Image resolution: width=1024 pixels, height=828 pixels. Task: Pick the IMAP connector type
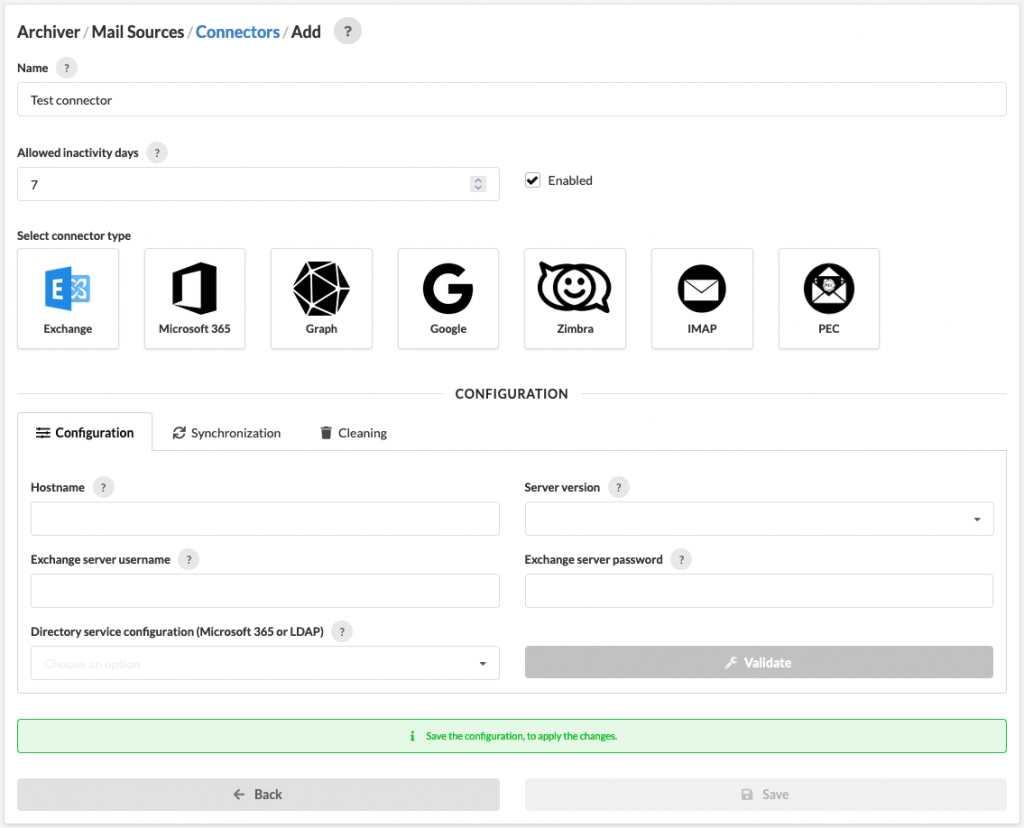702,298
